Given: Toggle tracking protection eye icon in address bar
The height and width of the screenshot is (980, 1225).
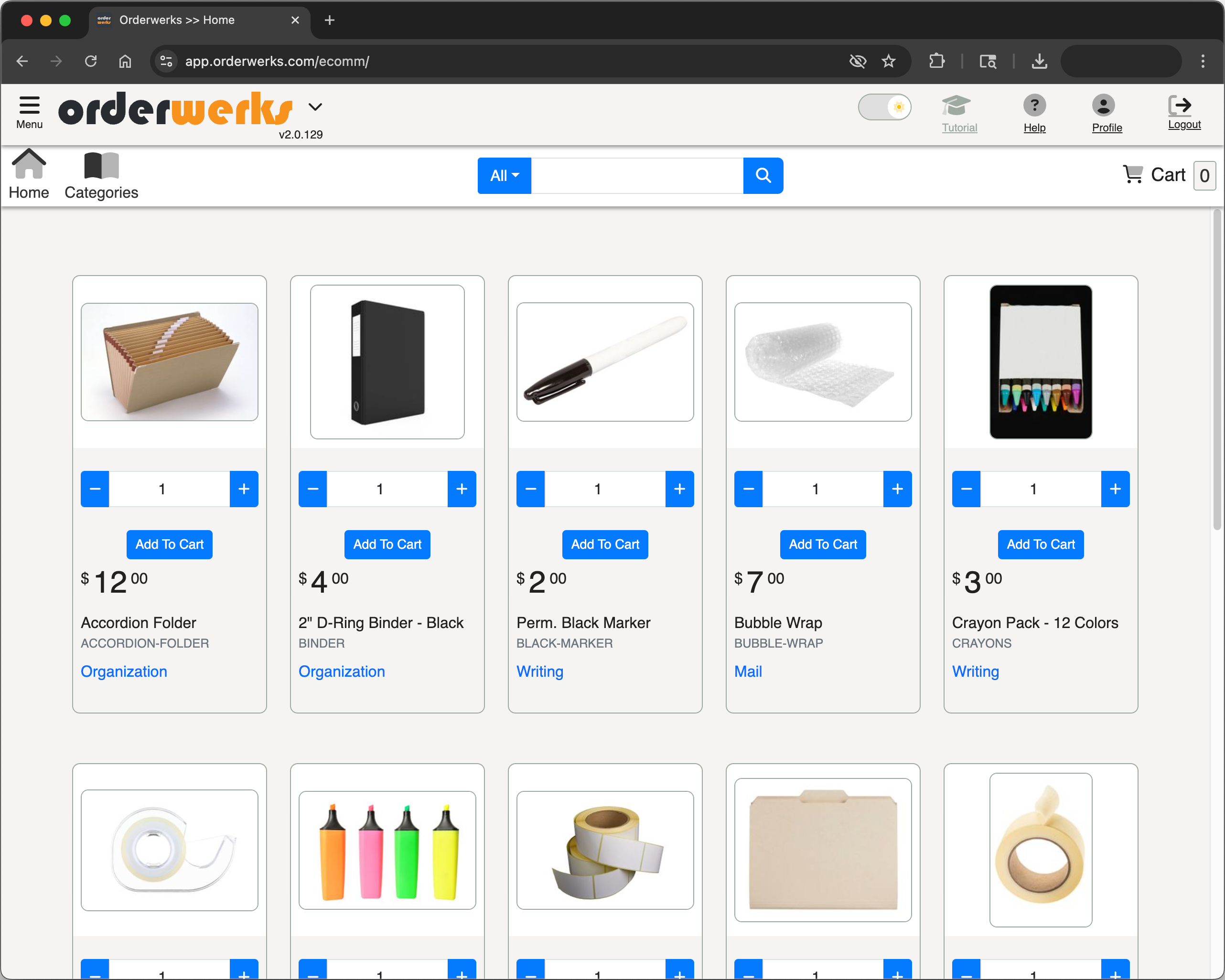Looking at the screenshot, I should point(858,61).
